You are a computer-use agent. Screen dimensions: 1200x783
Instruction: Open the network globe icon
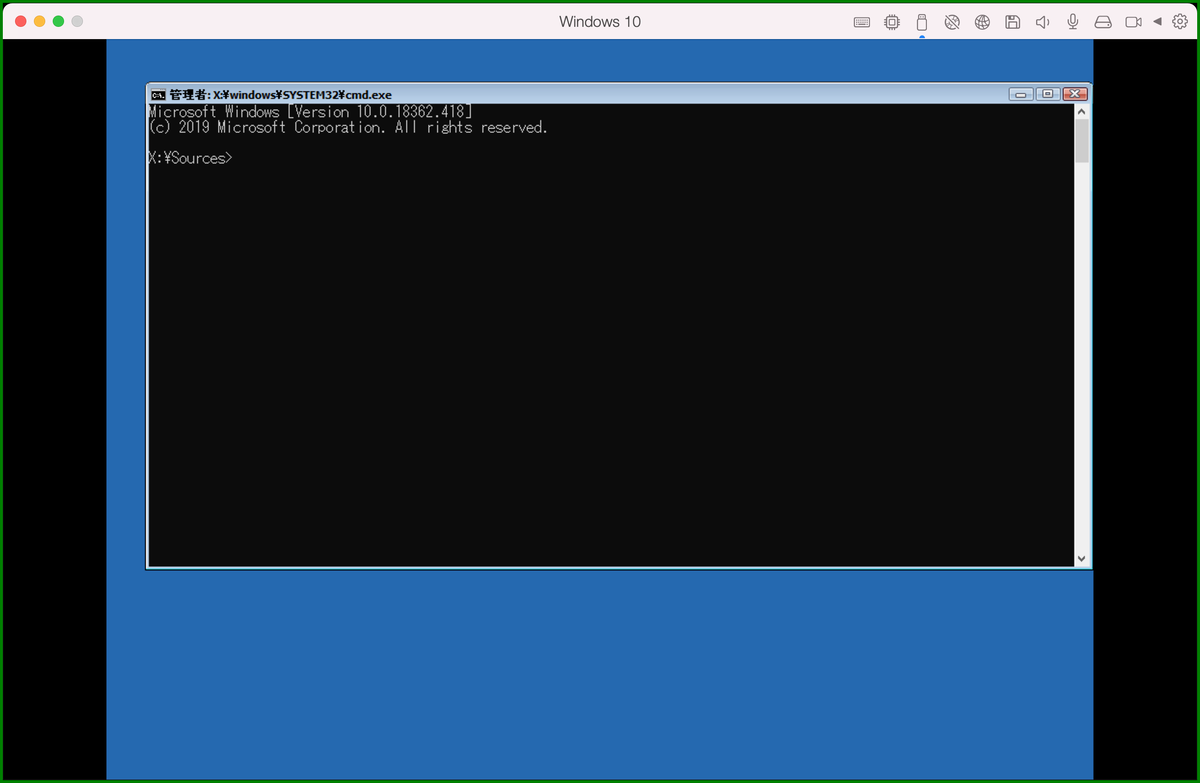(x=982, y=22)
